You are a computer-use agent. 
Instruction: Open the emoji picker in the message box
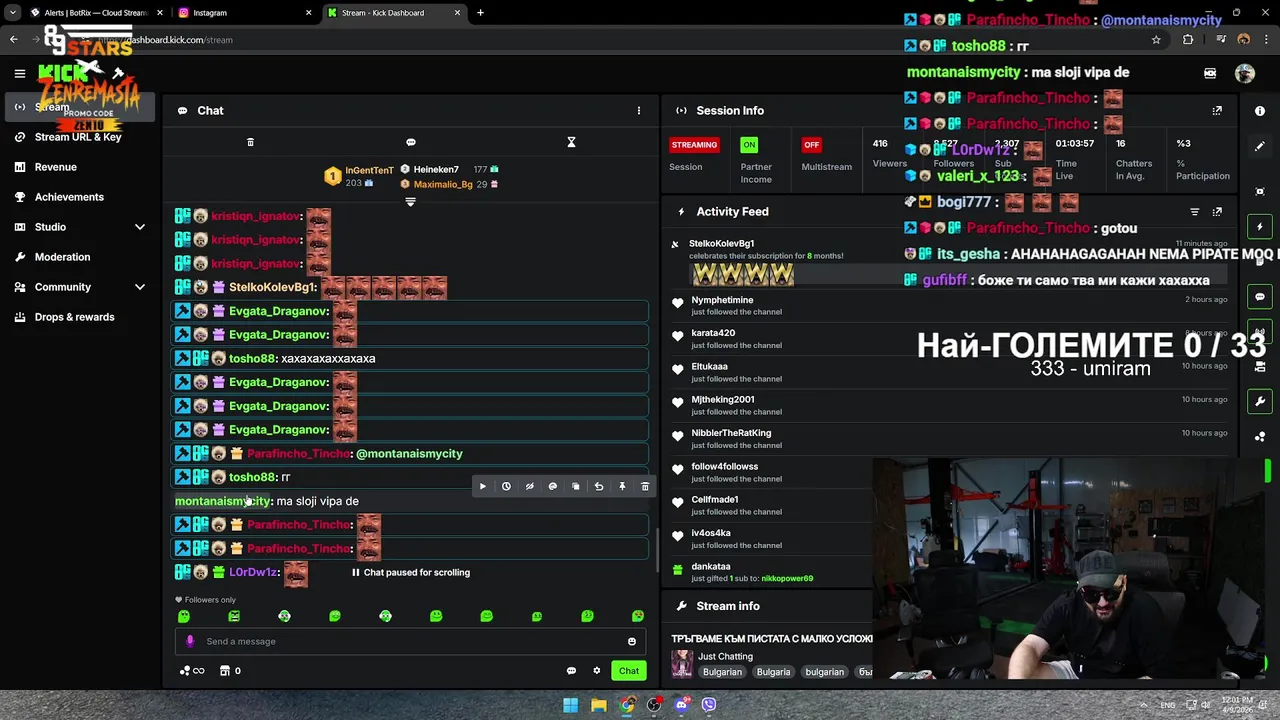632,641
